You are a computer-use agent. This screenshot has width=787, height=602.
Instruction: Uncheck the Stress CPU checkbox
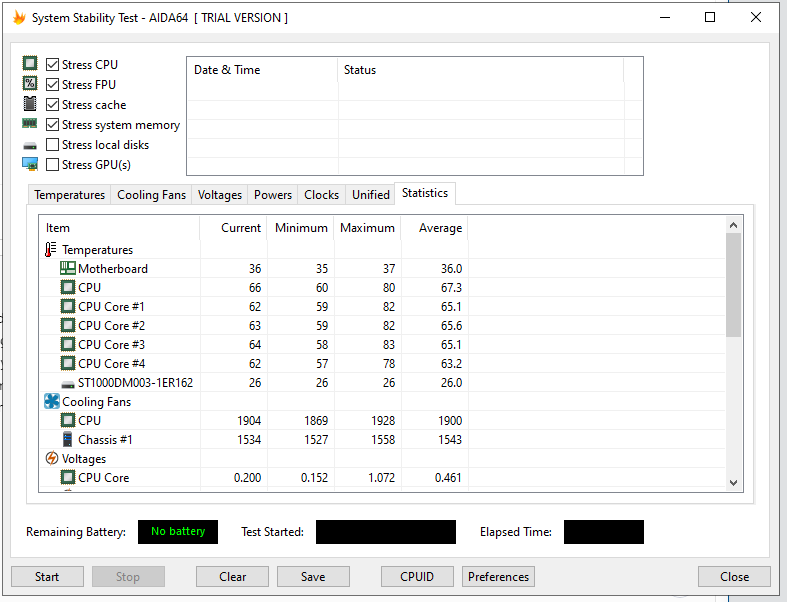click(x=52, y=64)
